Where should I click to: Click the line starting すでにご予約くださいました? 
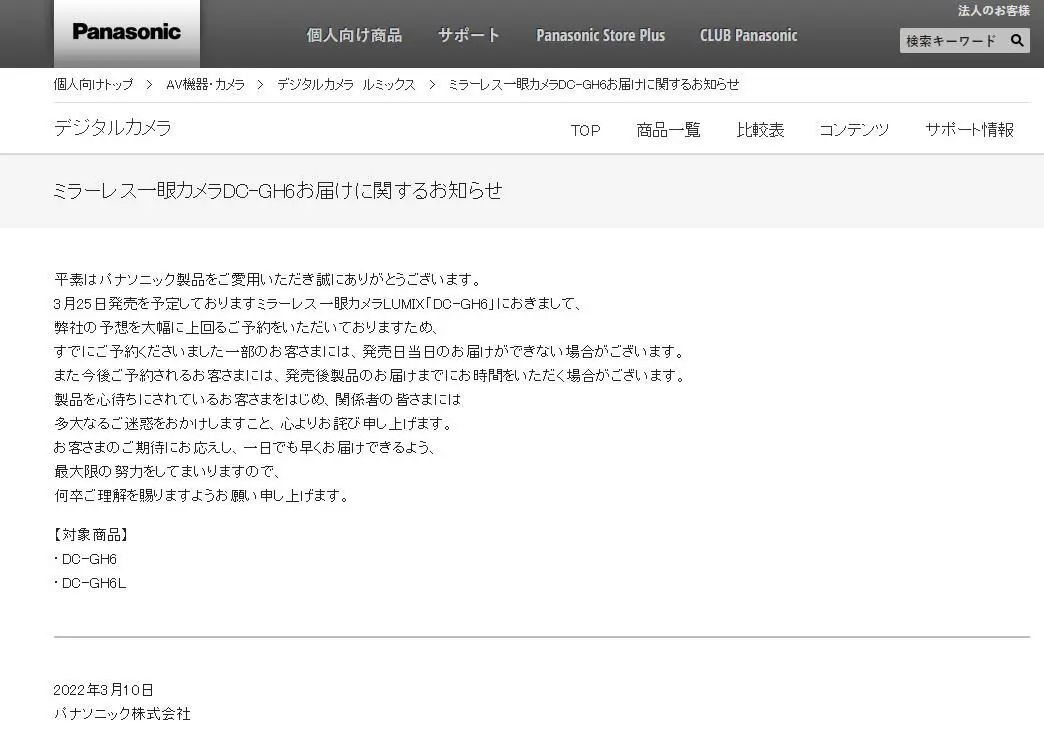369,352
